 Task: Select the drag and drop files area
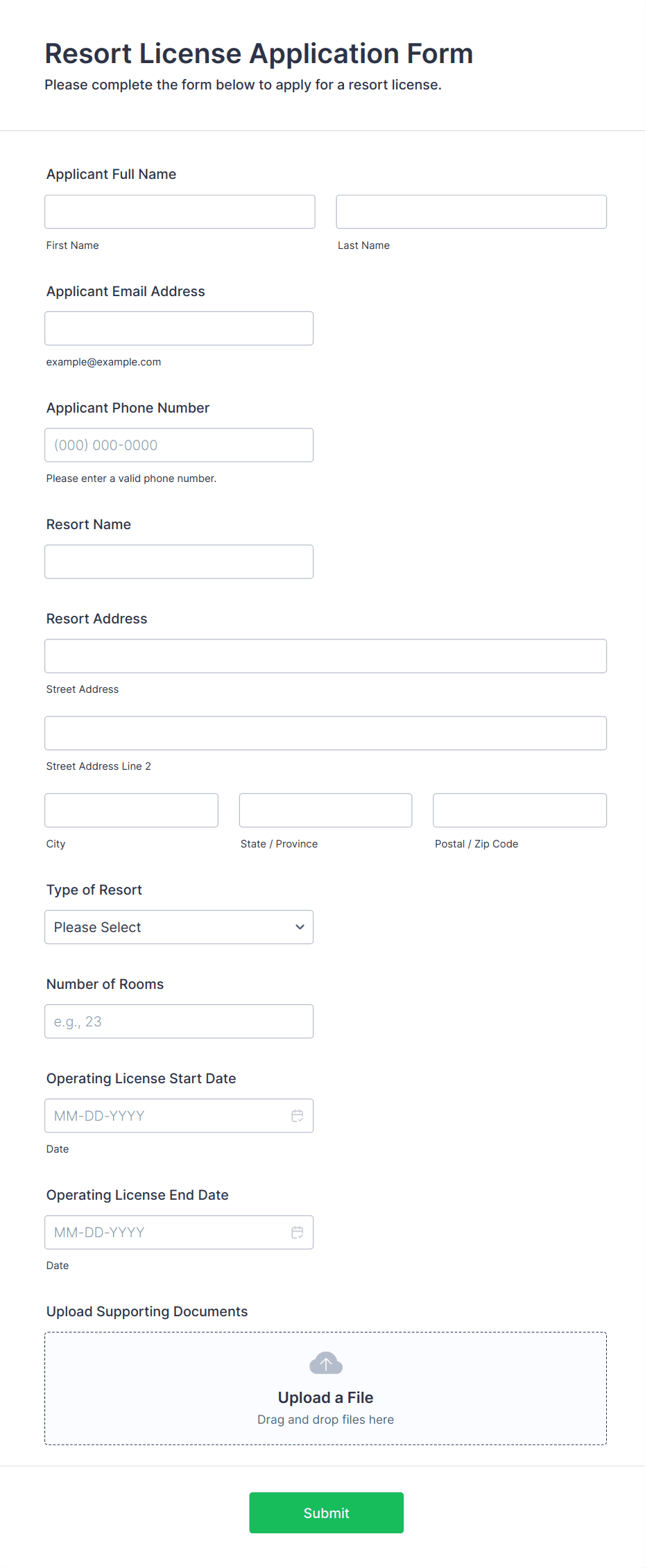(326, 1388)
